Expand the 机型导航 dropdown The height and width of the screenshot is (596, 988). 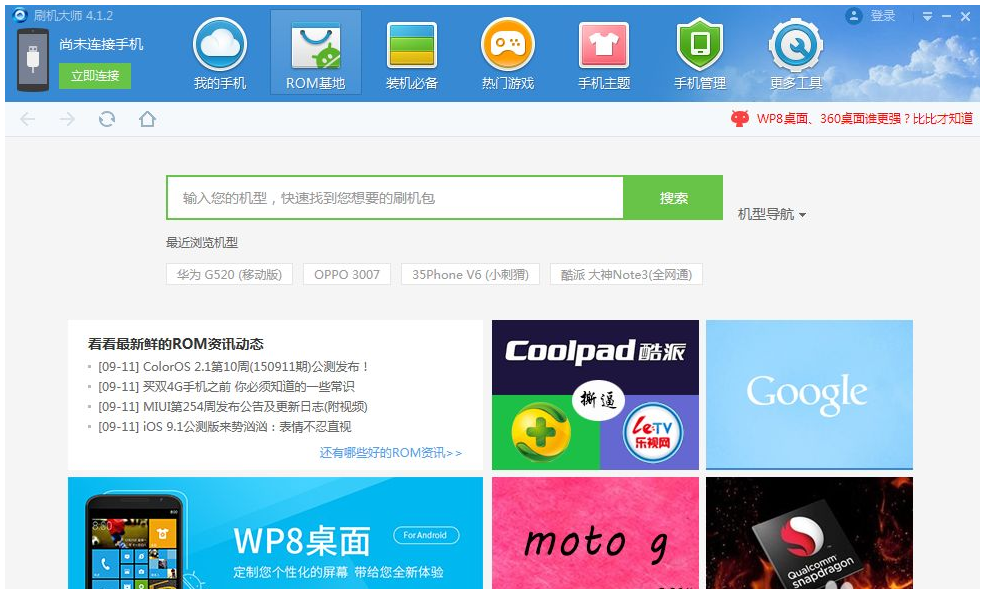tap(771, 214)
